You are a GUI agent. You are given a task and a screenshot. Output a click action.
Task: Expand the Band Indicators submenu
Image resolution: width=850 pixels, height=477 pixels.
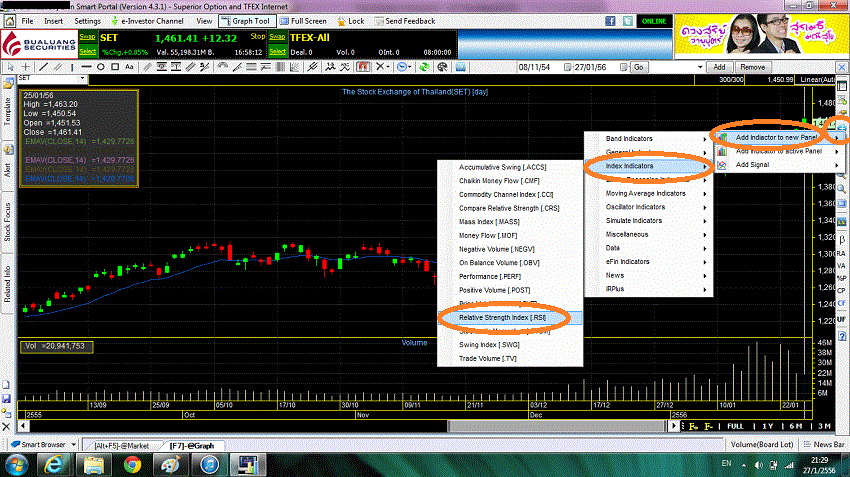point(649,139)
